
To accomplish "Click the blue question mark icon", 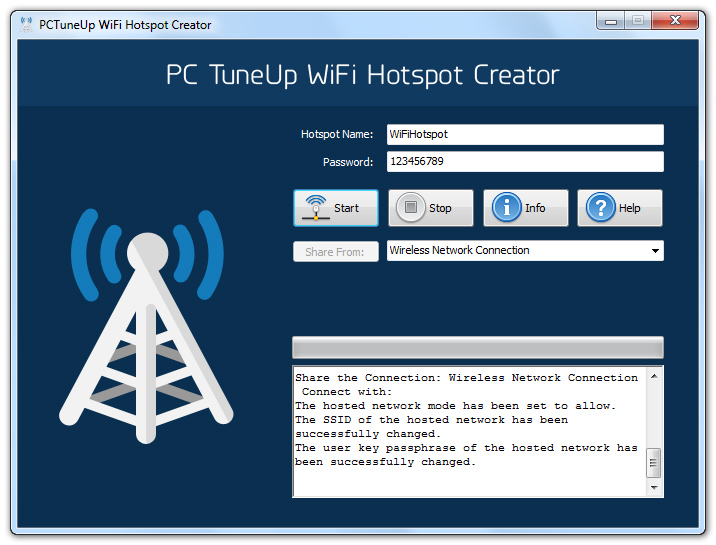I will (600, 207).
